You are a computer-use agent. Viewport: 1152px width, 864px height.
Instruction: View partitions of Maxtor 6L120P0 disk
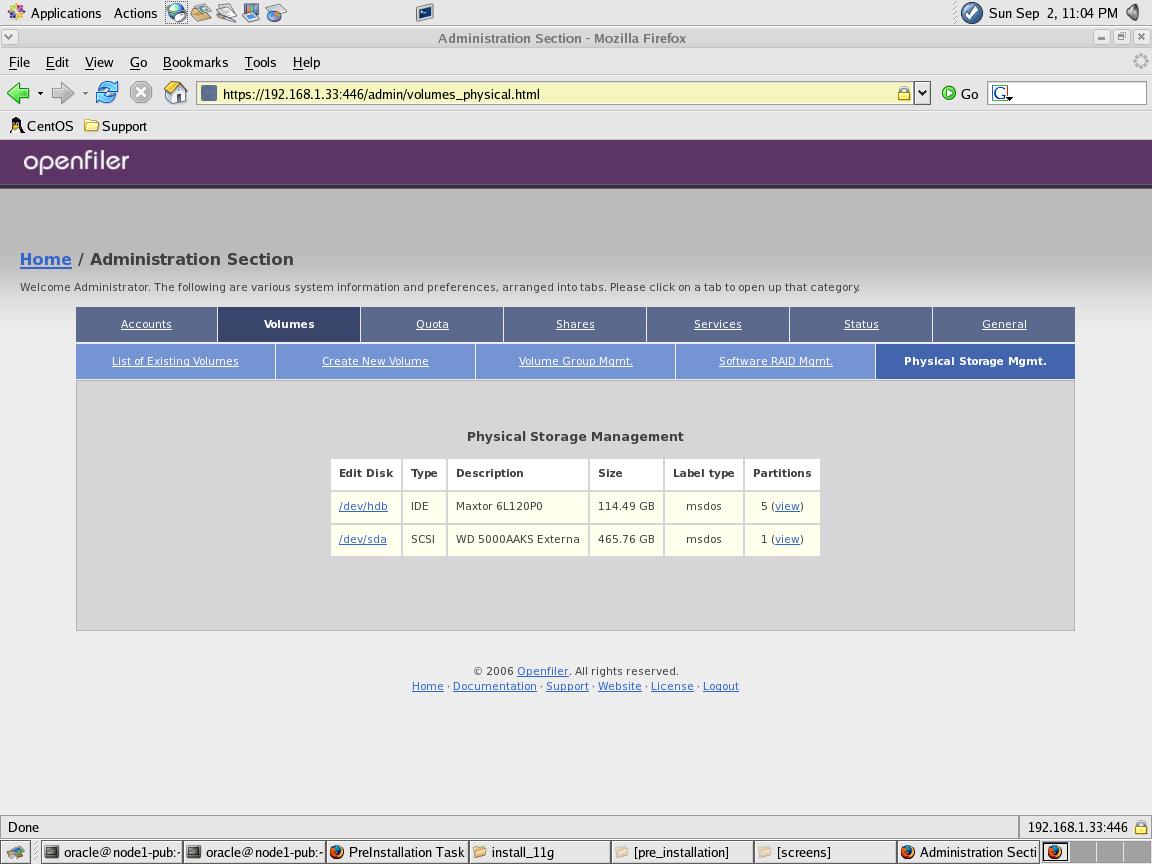tap(787, 506)
